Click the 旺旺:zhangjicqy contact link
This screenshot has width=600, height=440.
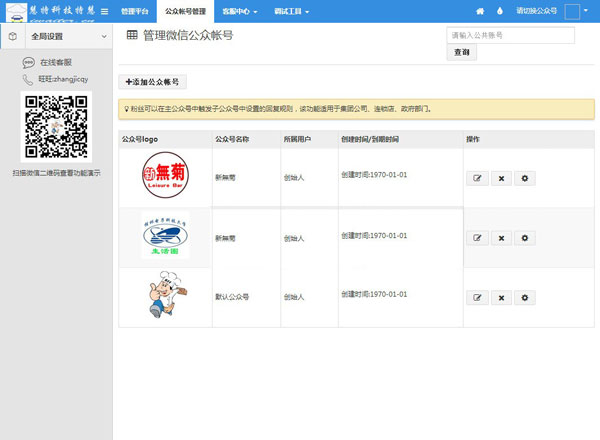tap(63, 79)
